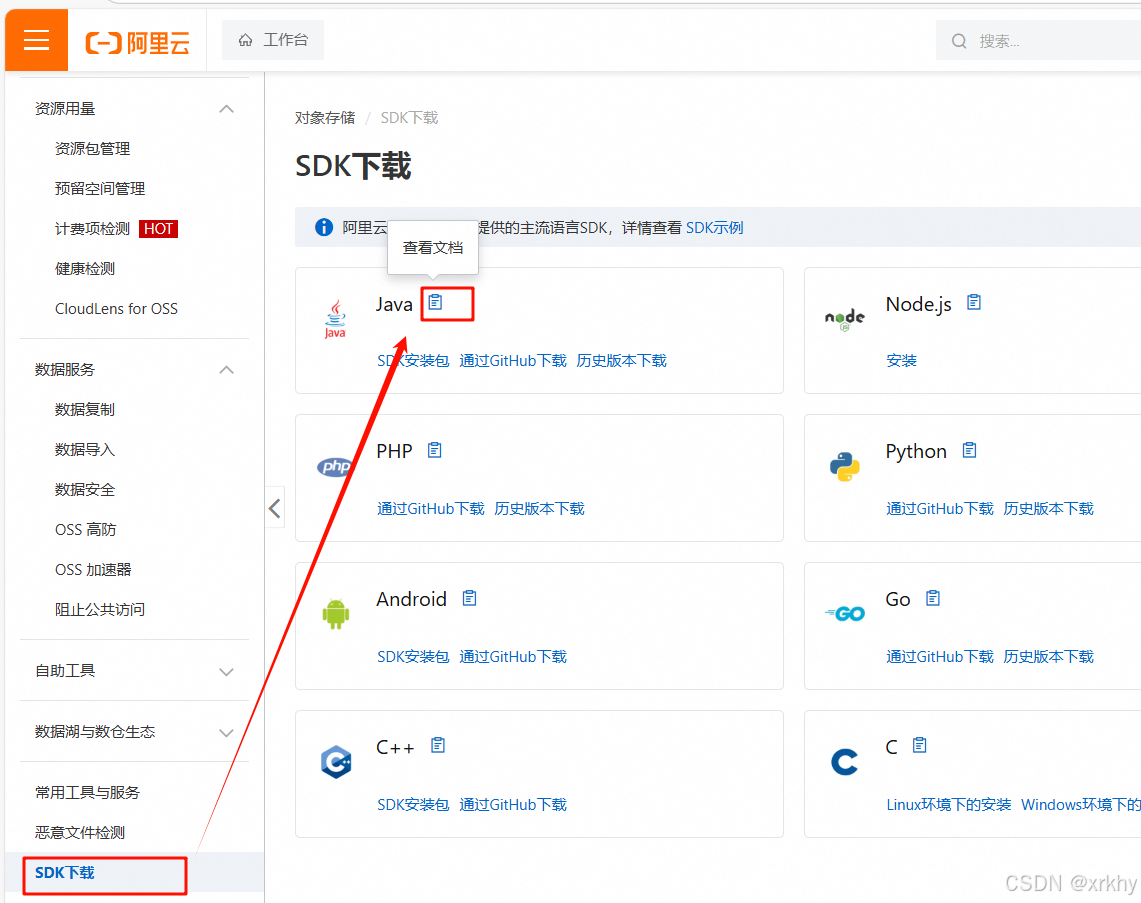Image resolution: width=1141 pixels, height=903 pixels.
Task: Click the C++ logo
Action: point(336,762)
